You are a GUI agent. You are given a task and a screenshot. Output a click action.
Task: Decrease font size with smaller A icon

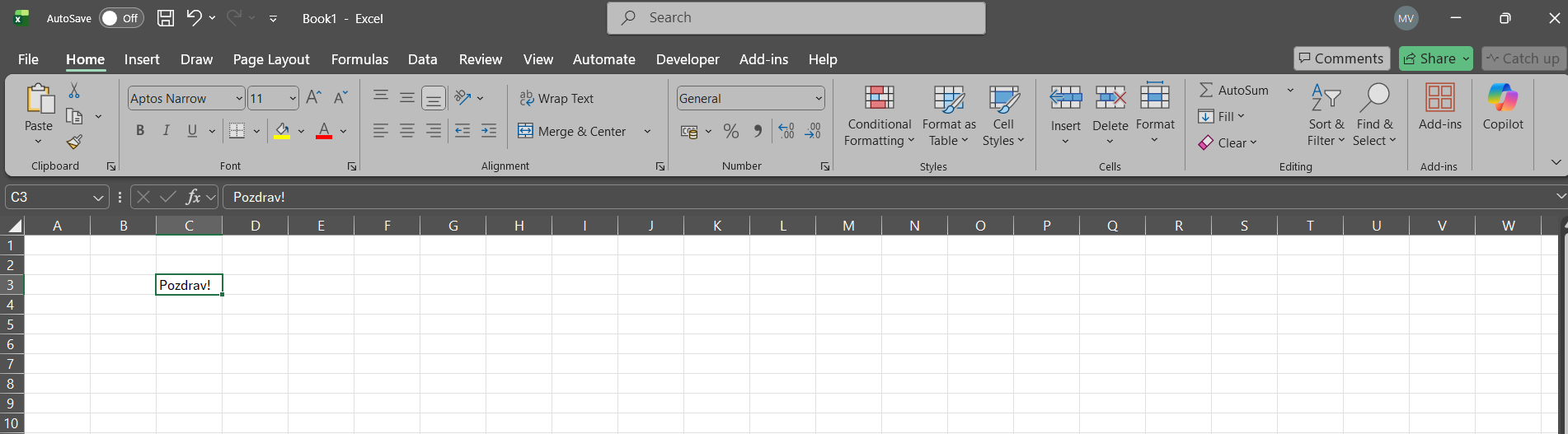[x=340, y=98]
